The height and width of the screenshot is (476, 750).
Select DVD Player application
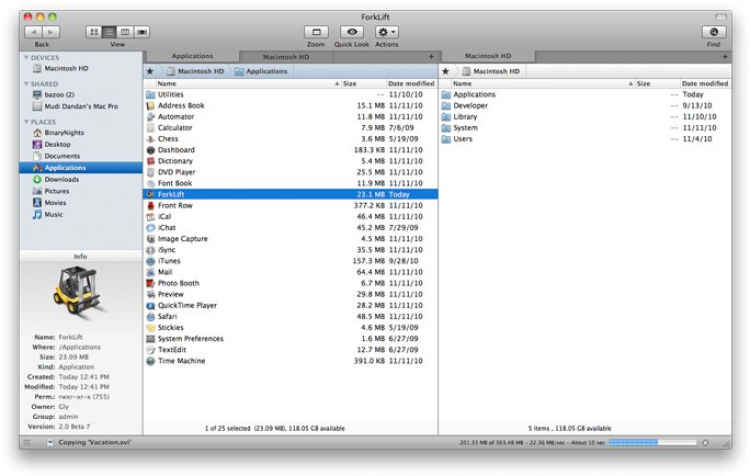pyautogui.click(x=290, y=172)
